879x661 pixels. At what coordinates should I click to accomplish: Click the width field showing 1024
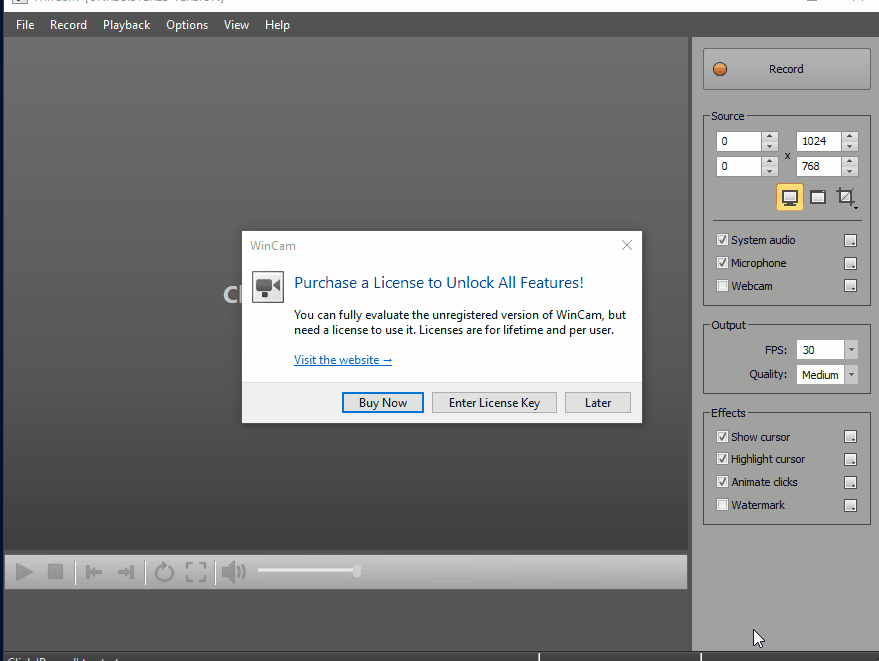click(818, 141)
